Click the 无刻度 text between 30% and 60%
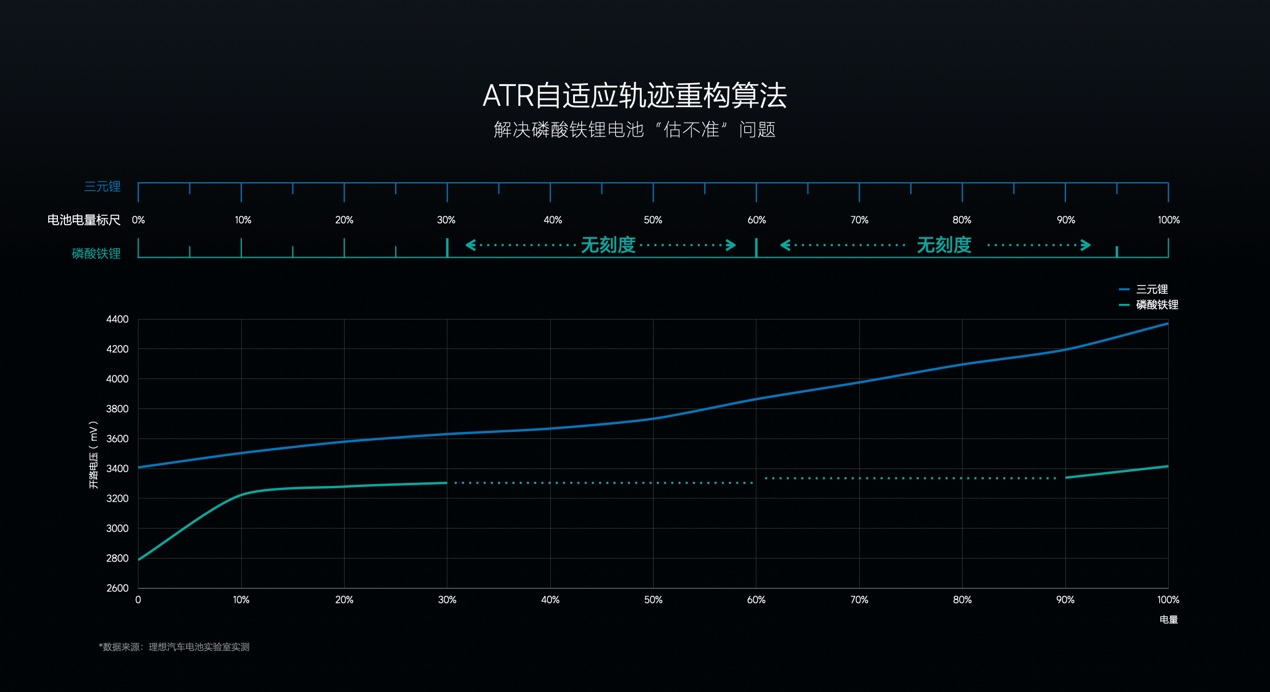Image resolution: width=1270 pixels, height=692 pixels. 608,245
